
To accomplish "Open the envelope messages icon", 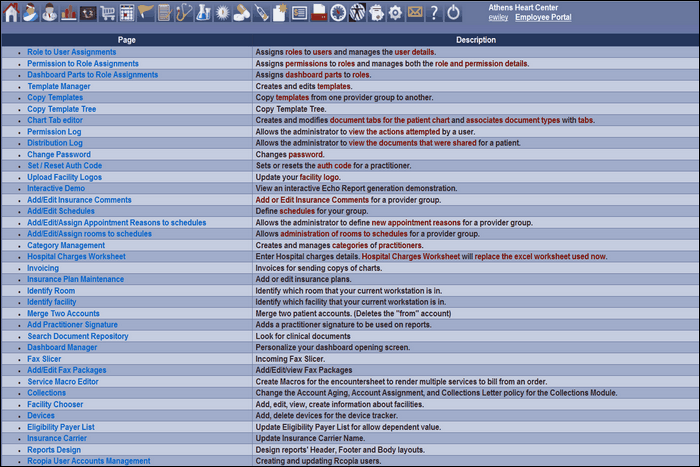I will [x=415, y=13].
